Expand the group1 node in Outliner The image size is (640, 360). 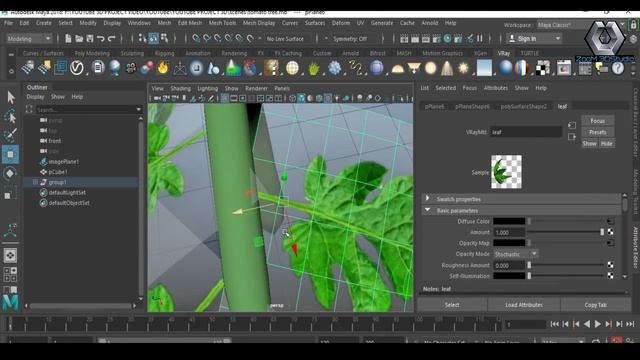[x=36, y=182]
